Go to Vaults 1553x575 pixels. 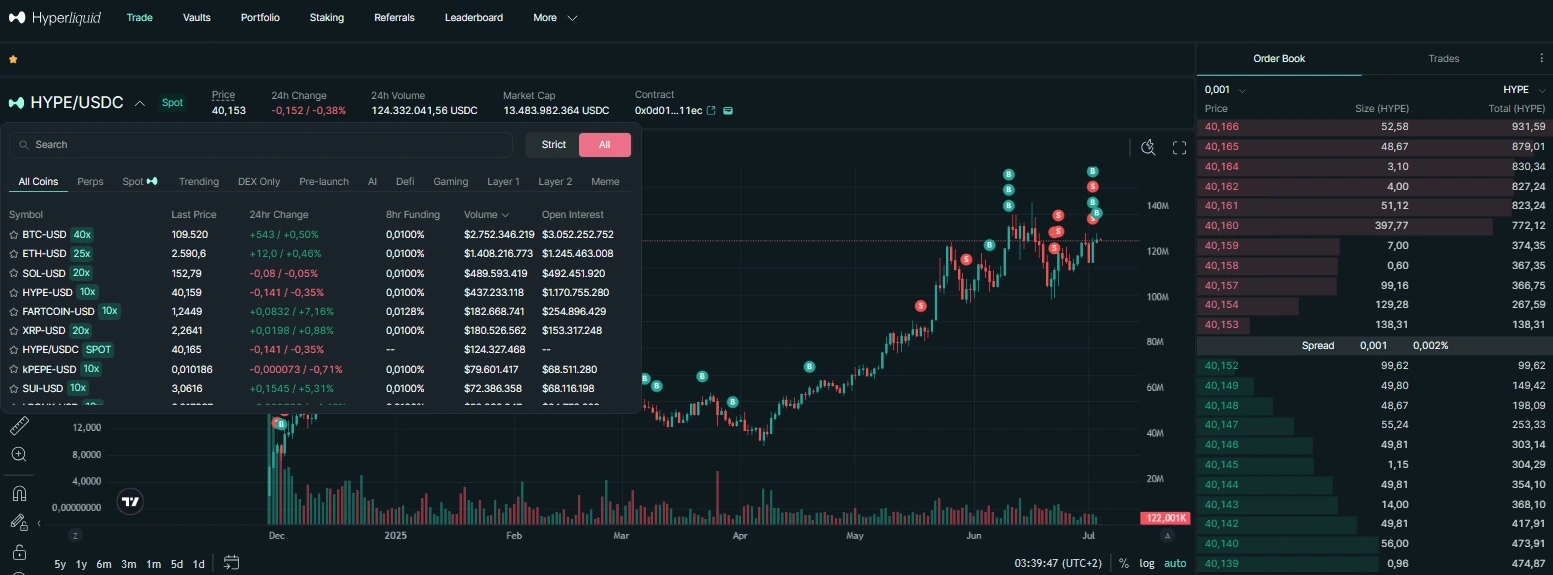[x=197, y=18]
